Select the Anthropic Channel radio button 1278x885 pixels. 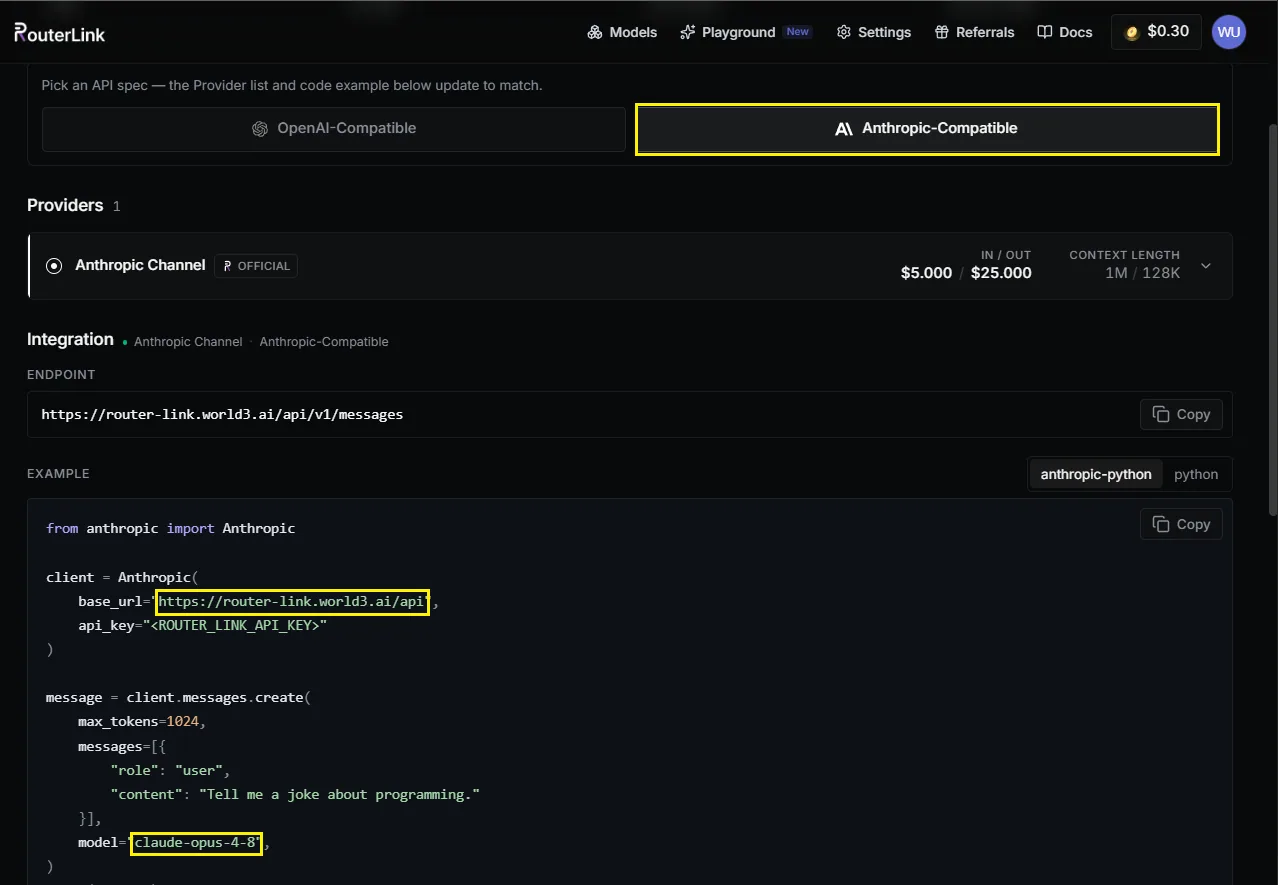(54, 266)
